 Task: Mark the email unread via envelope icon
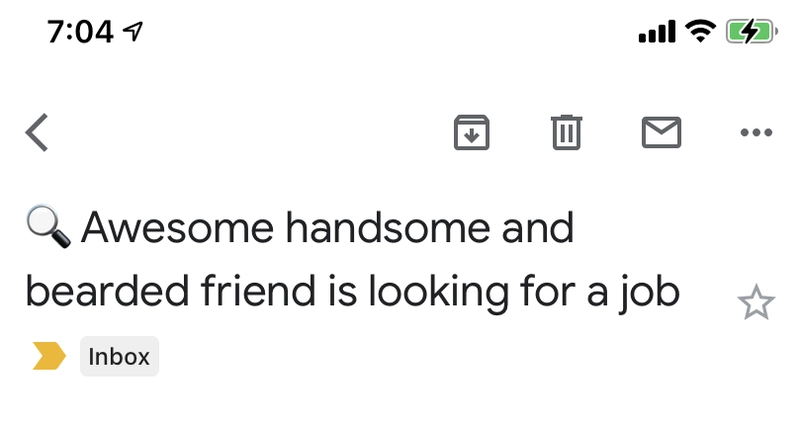(661, 133)
